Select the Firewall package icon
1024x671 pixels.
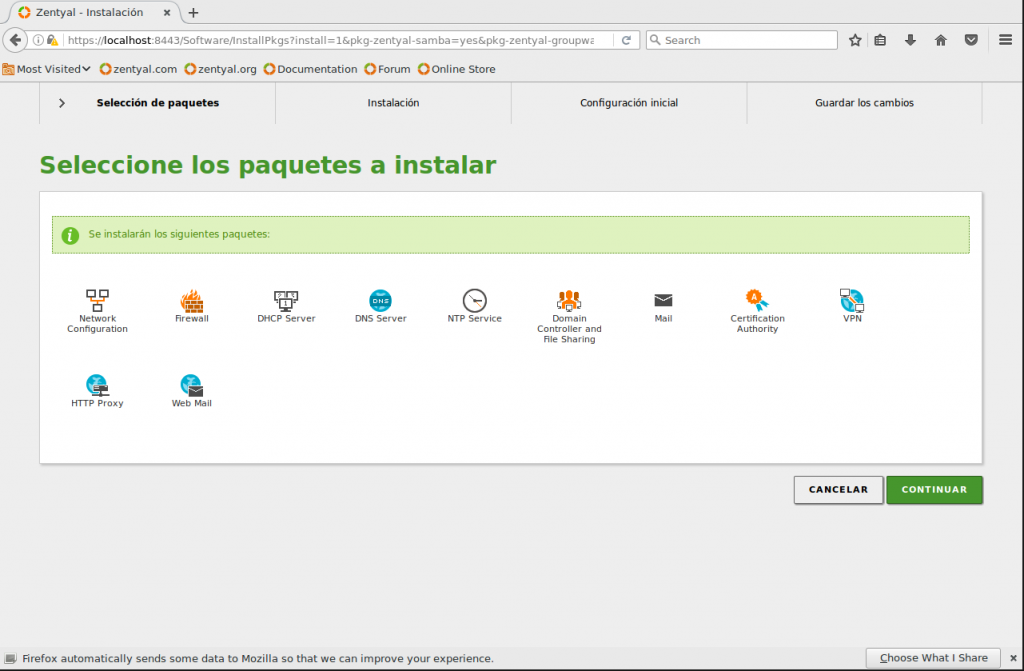[191, 300]
